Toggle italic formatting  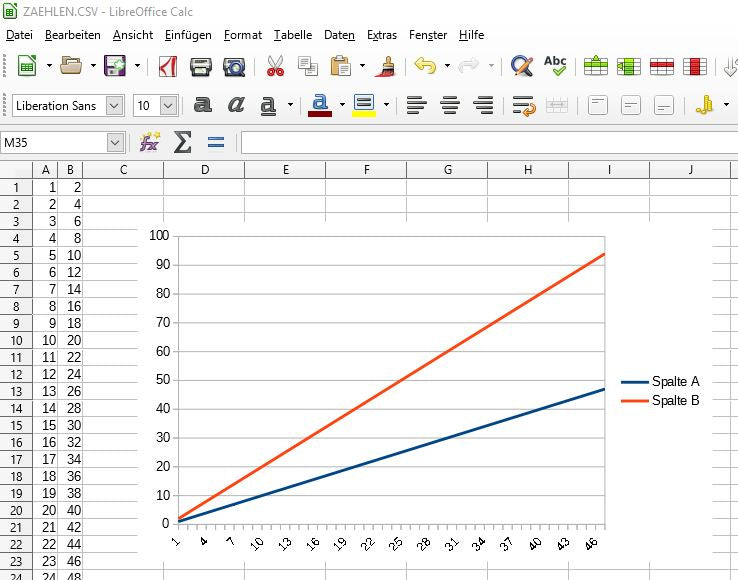click(x=236, y=105)
